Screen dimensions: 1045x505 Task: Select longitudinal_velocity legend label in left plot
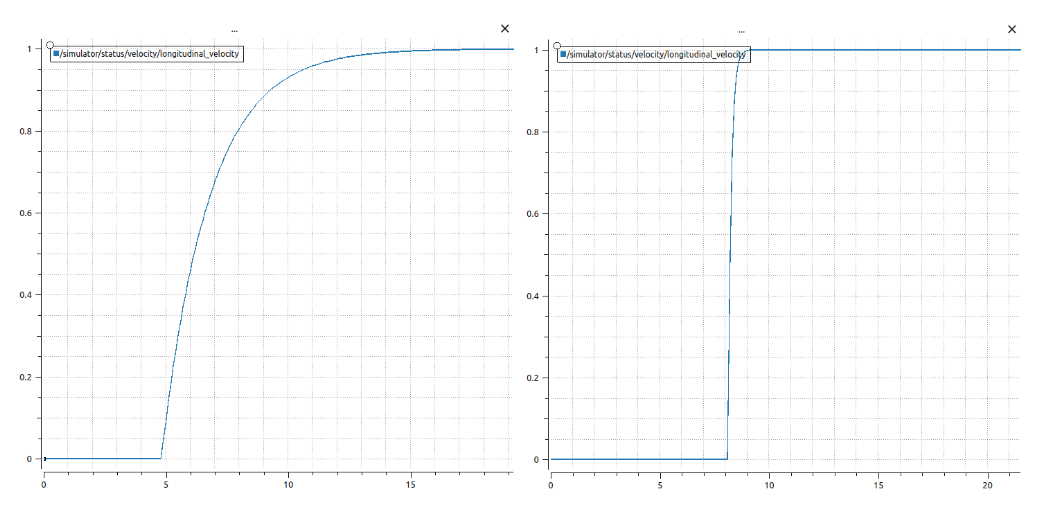click(x=150, y=54)
